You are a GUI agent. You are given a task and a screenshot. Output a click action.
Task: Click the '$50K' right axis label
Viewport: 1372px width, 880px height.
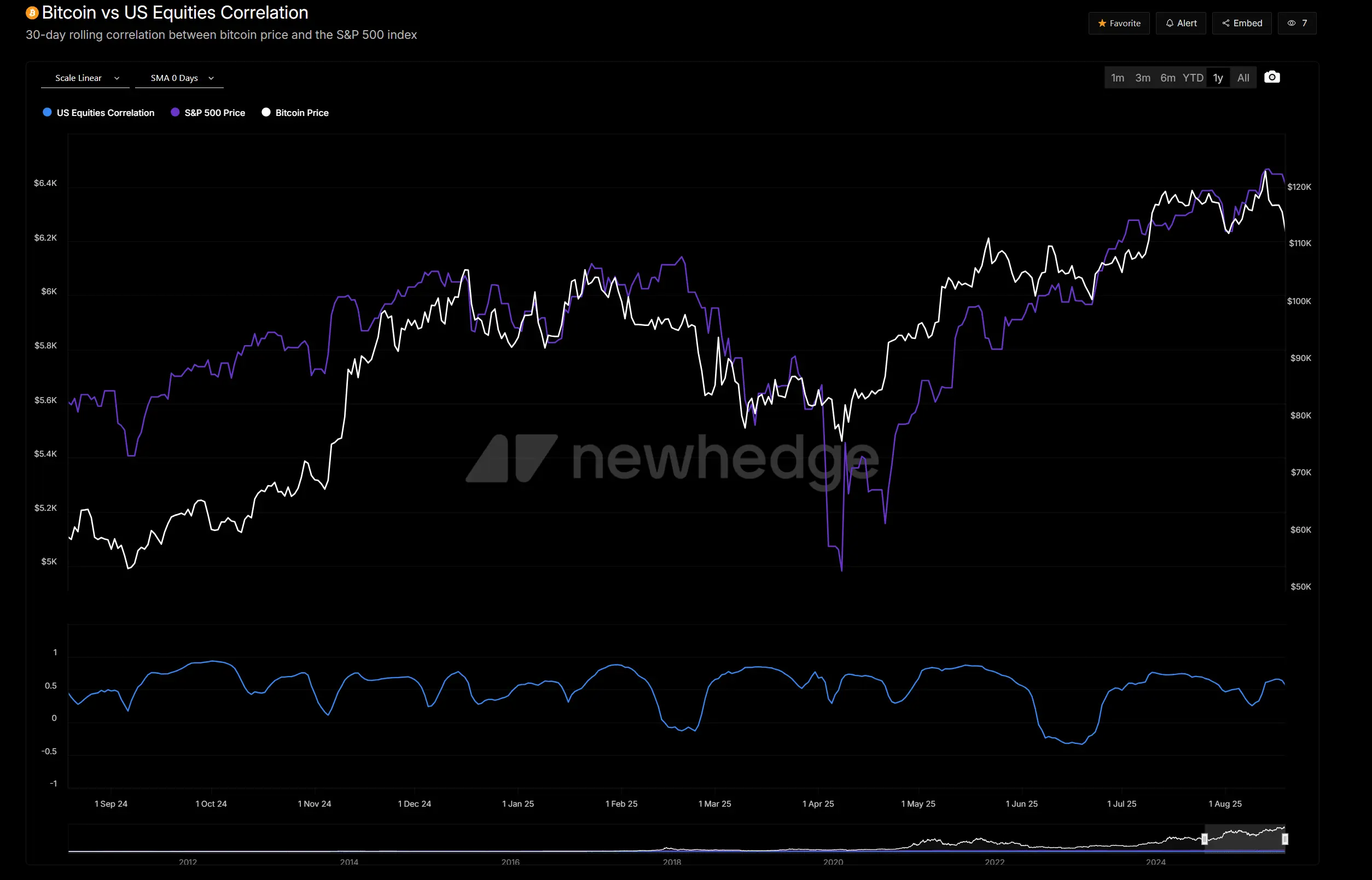pyautogui.click(x=1300, y=587)
